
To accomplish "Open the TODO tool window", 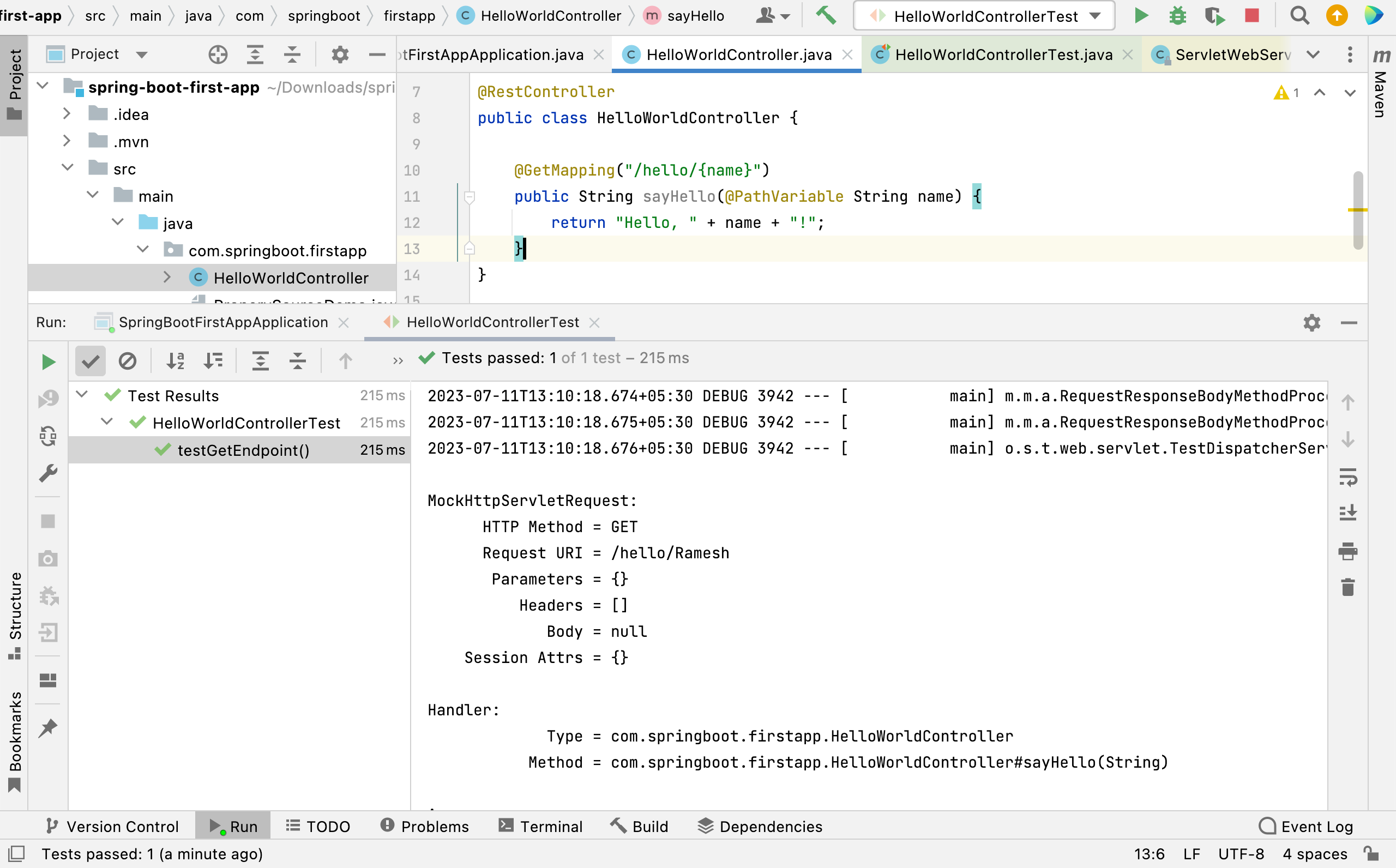I will tap(317, 826).
